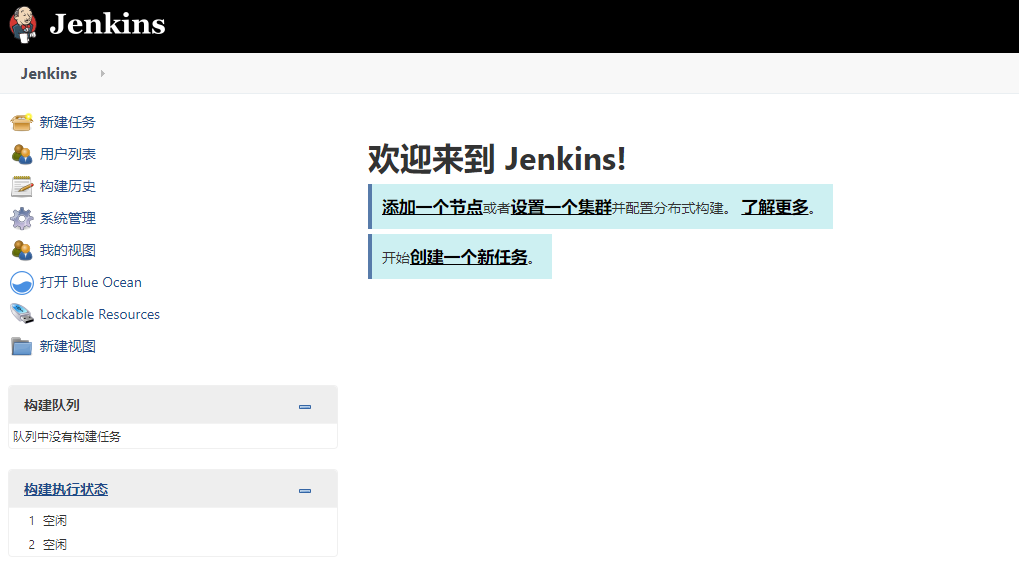Open 我的视图 in the sidebar
The height and width of the screenshot is (577, 1019).
pos(68,250)
